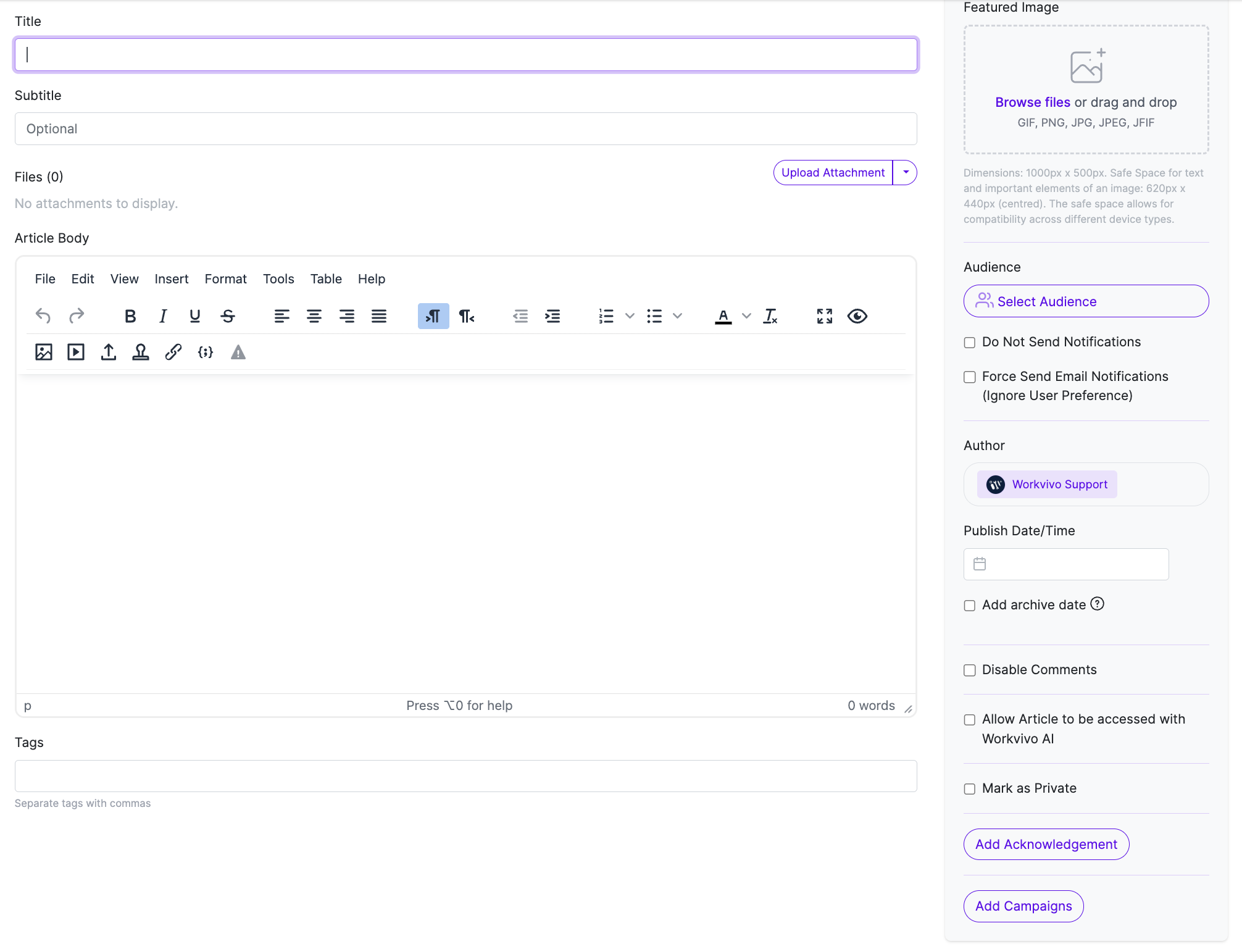The image size is (1242, 952).
Task: Click the Undo arrow icon
Action: point(43,316)
